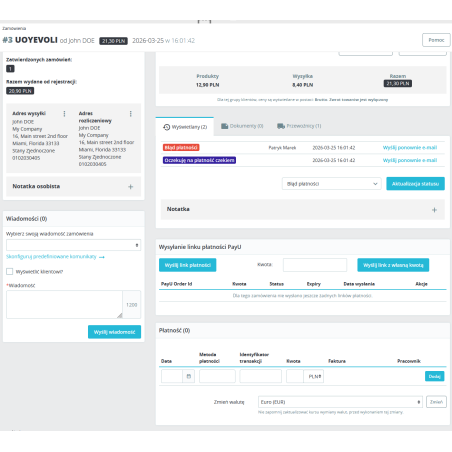Toggle Wyświetlić klientowi checkbox
The width and height of the screenshot is (452, 452).
coord(10,271)
